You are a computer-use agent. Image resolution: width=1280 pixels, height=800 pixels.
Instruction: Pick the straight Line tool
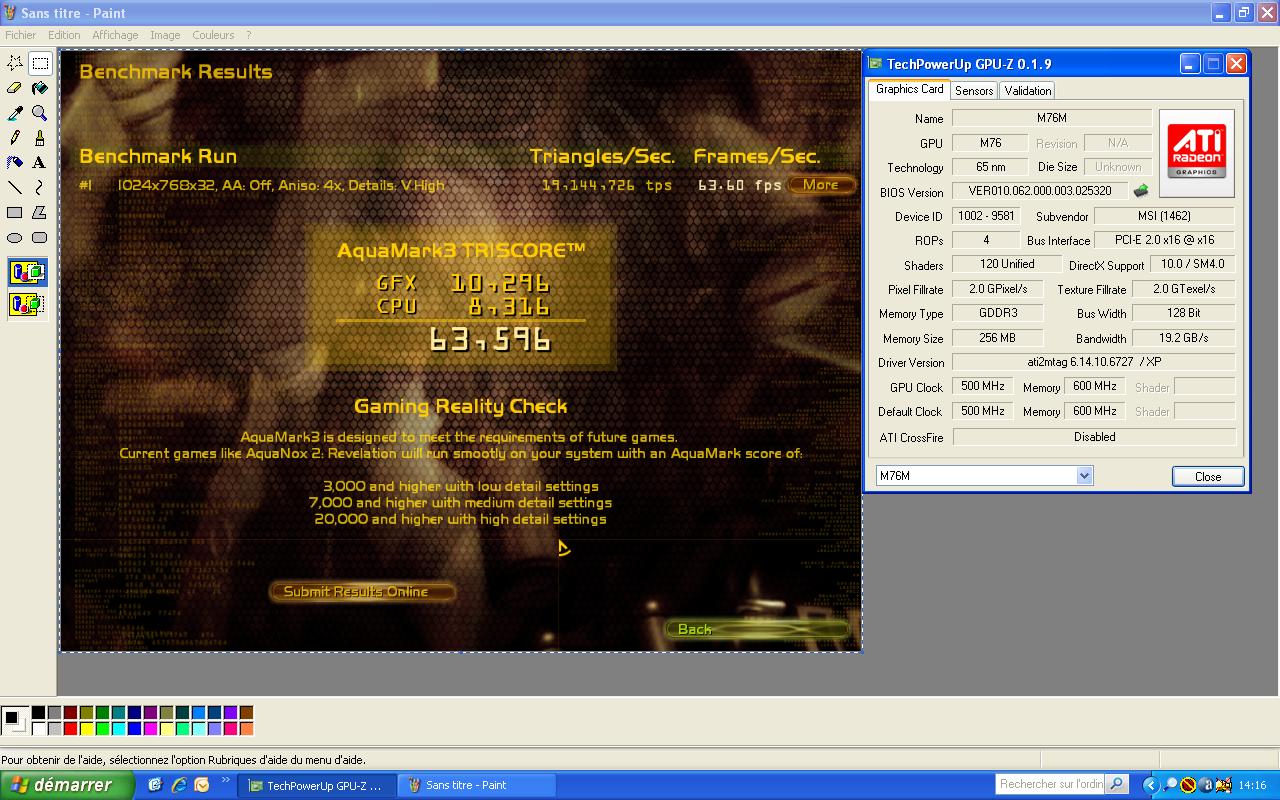[15, 187]
